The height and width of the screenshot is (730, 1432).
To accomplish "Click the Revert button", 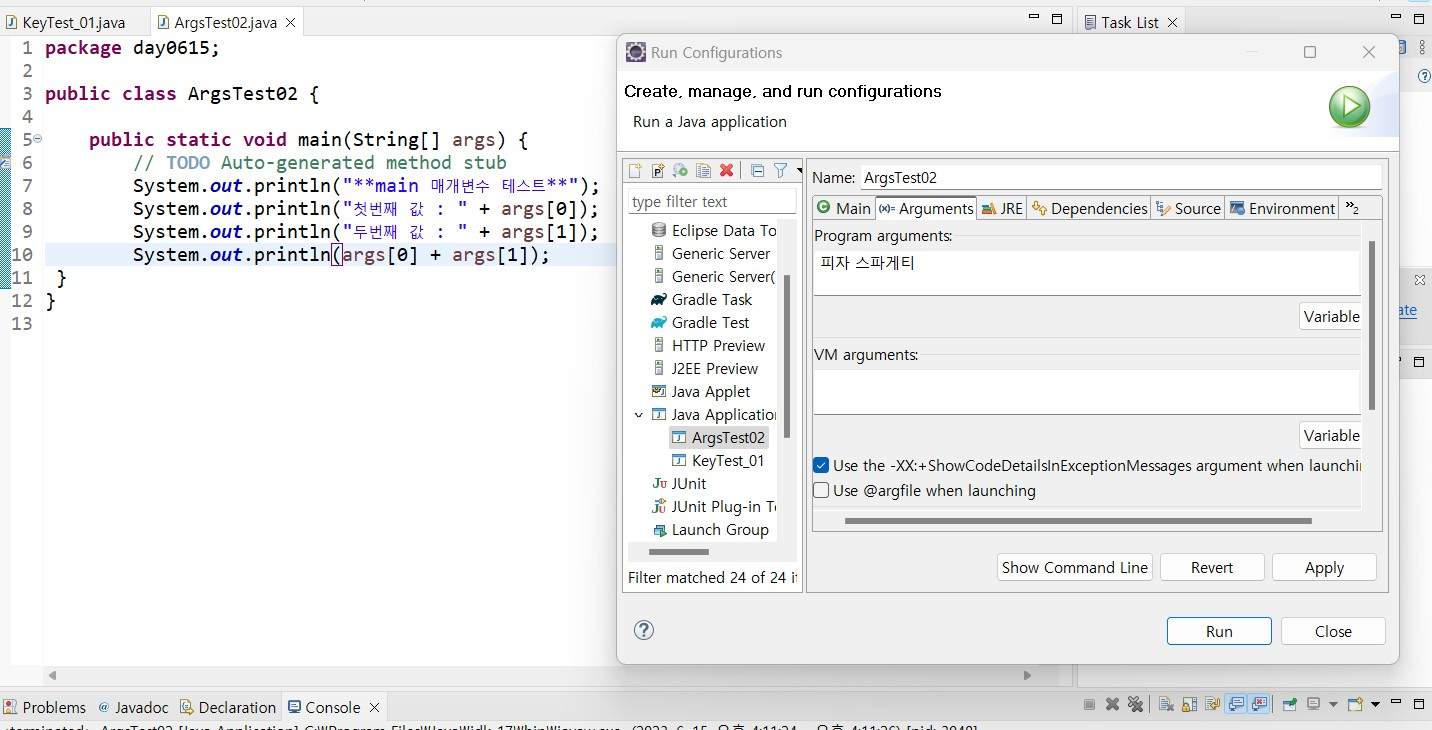I will pyautogui.click(x=1212, y=567).
